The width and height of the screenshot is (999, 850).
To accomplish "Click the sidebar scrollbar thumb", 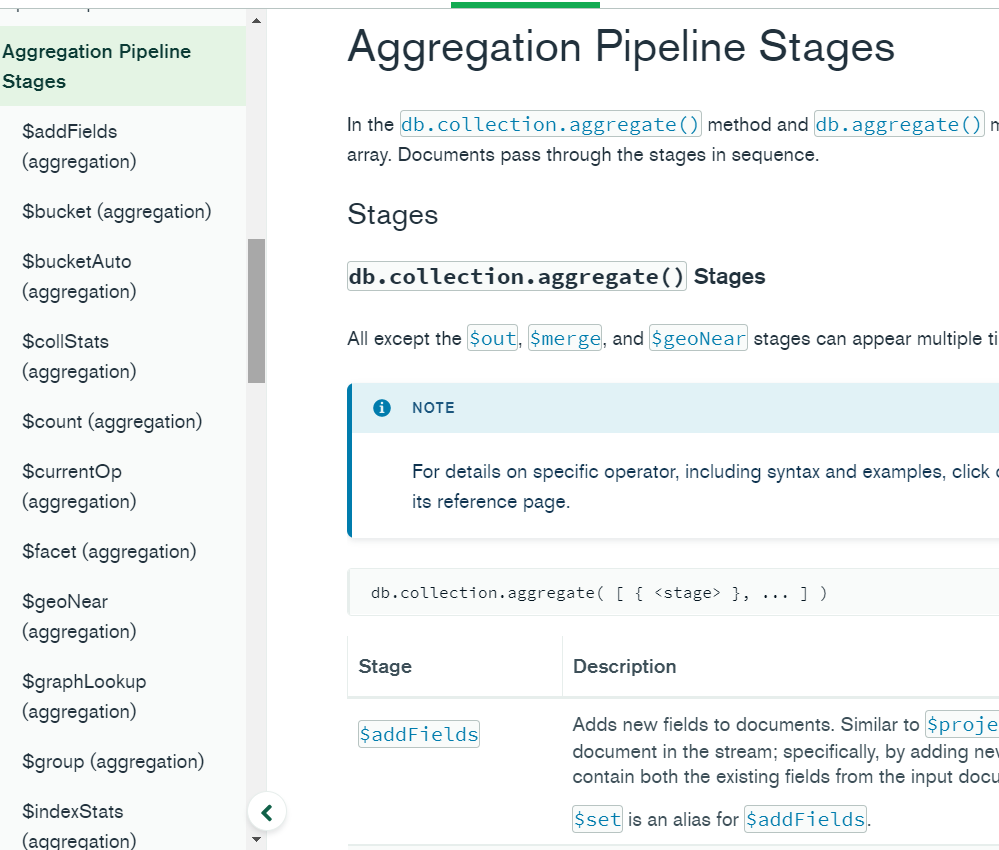I will (256, 310).
